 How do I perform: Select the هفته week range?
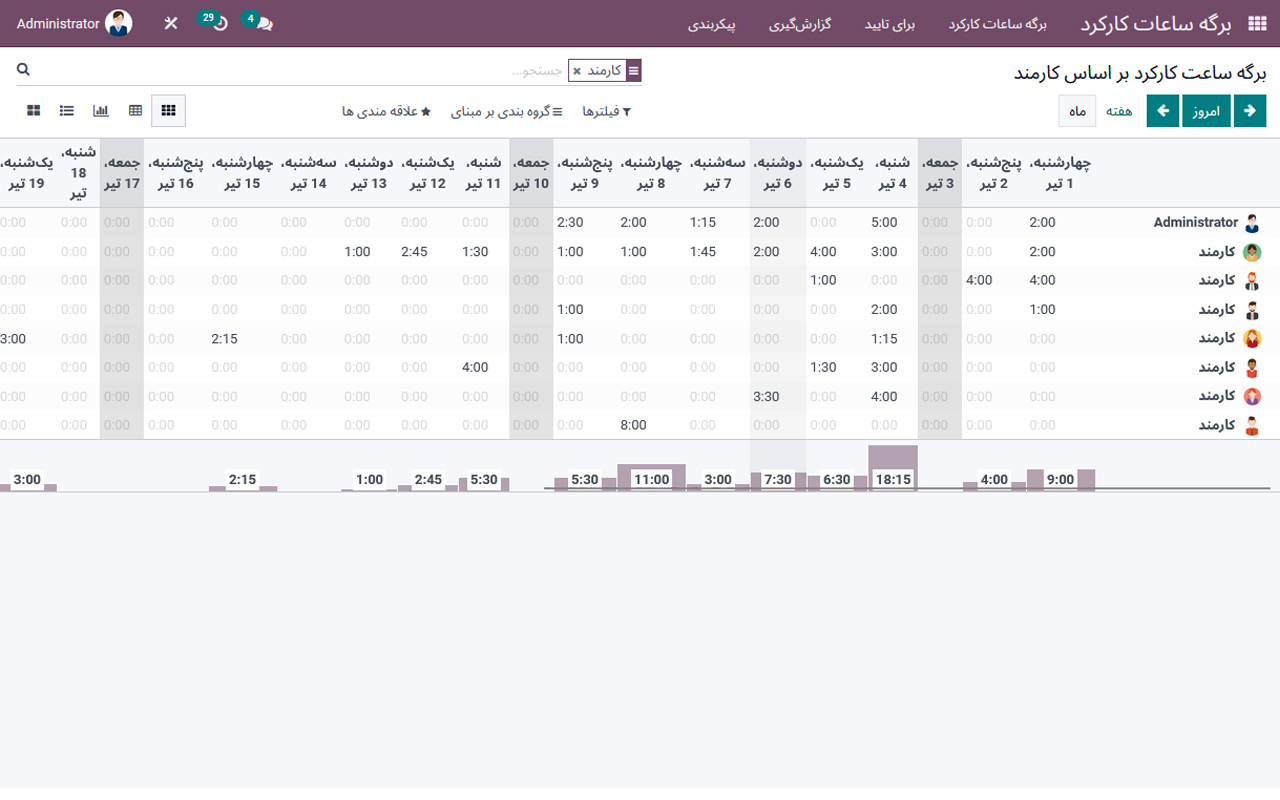(1119, 111)
